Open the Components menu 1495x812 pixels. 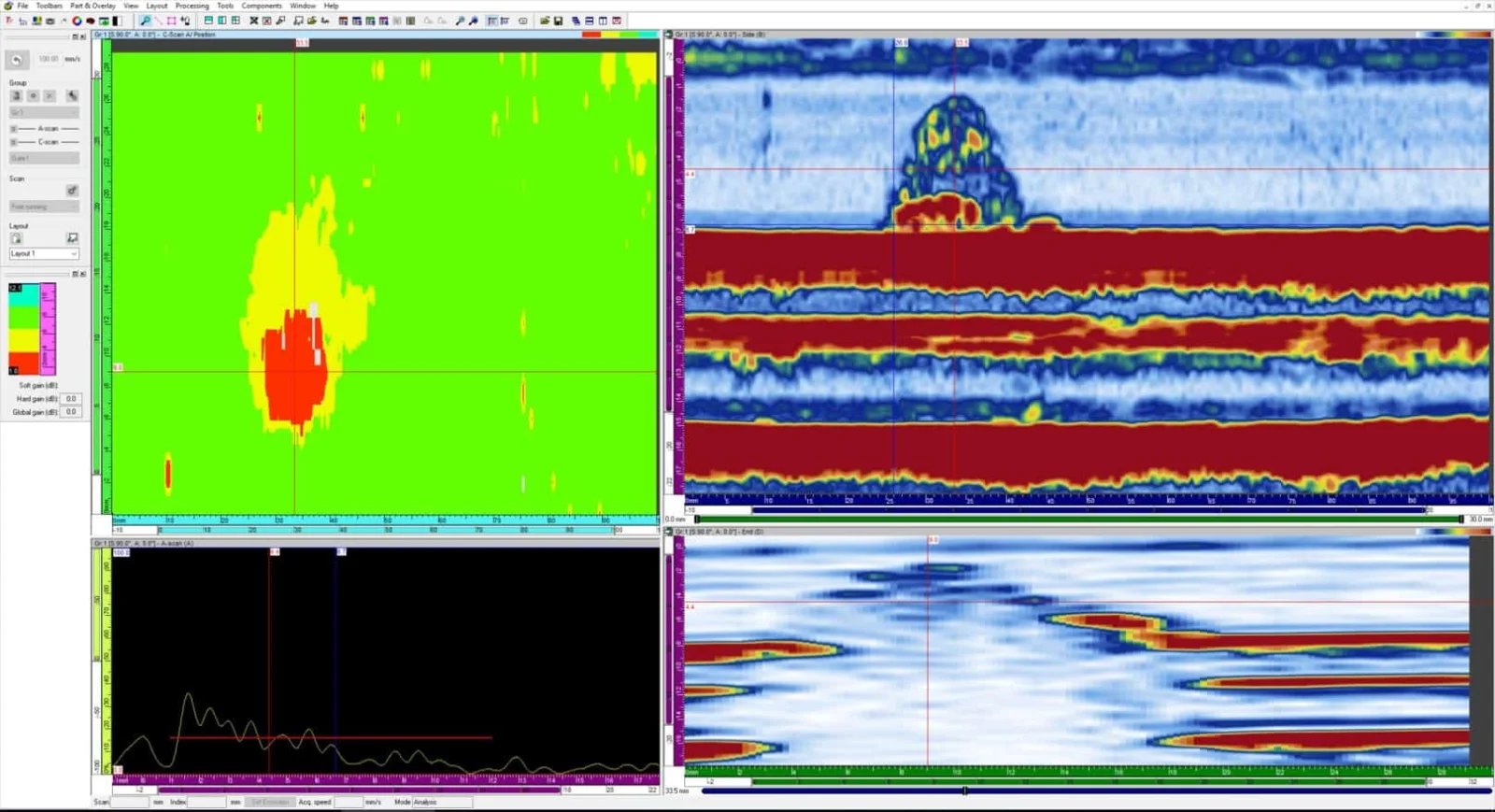point(262,6)
